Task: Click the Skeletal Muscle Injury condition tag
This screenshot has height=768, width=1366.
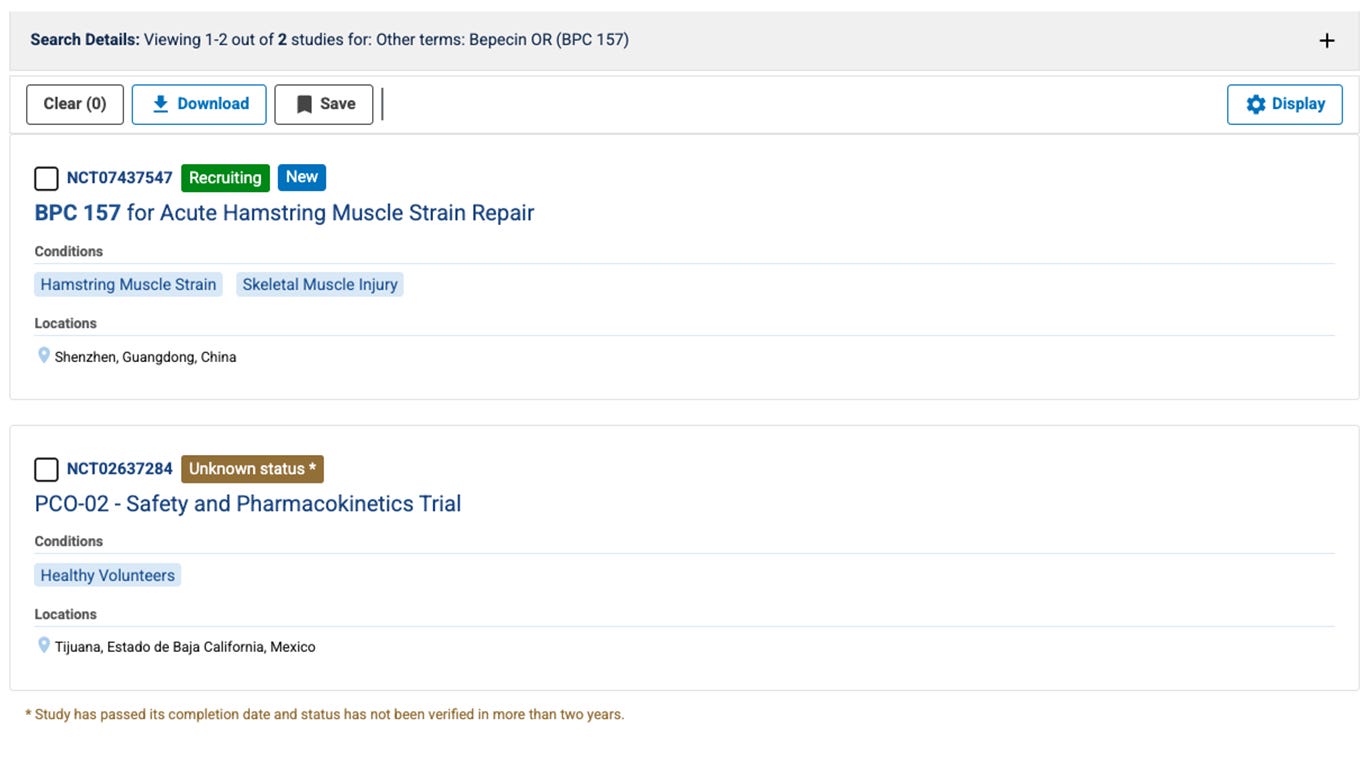Action: pos(320,285)
